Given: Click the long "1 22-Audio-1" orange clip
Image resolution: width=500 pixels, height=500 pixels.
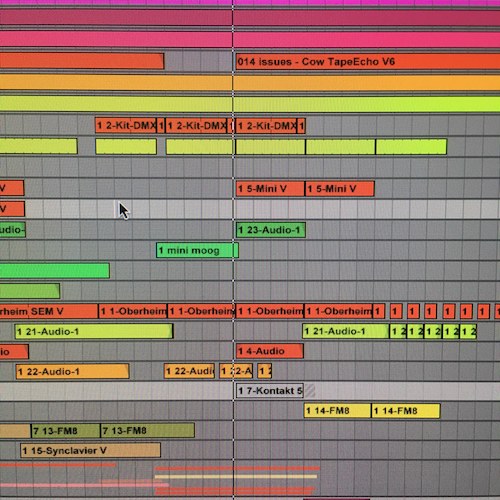Looking at the screenshot, I should tap(72, 371).
